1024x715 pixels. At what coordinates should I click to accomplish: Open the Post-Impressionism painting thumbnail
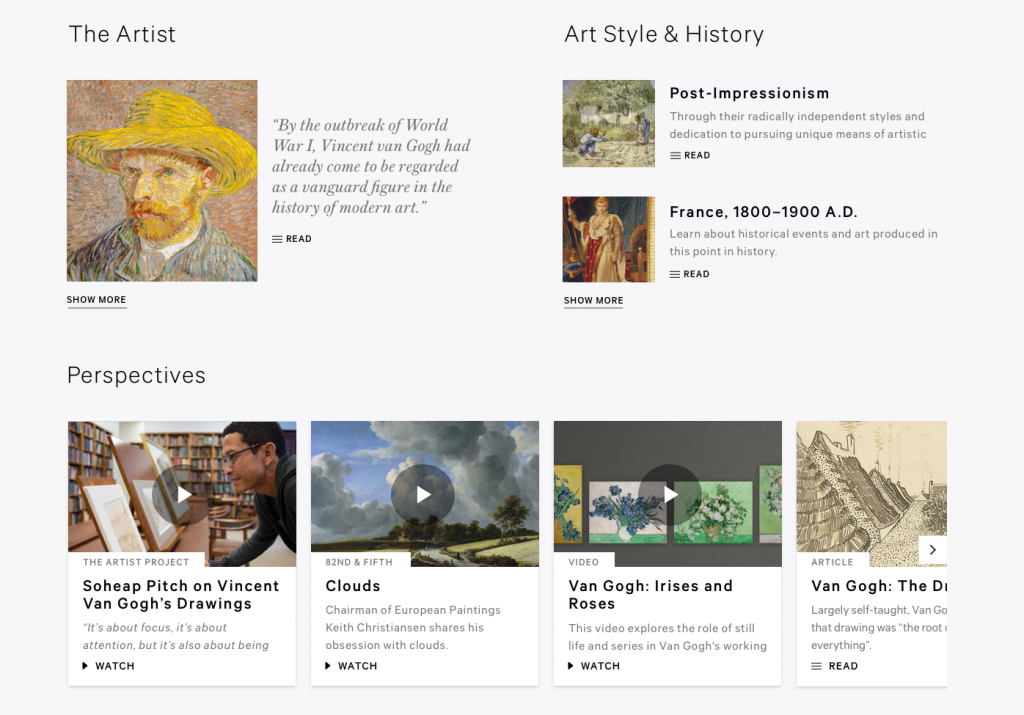(x=609, y=123)
